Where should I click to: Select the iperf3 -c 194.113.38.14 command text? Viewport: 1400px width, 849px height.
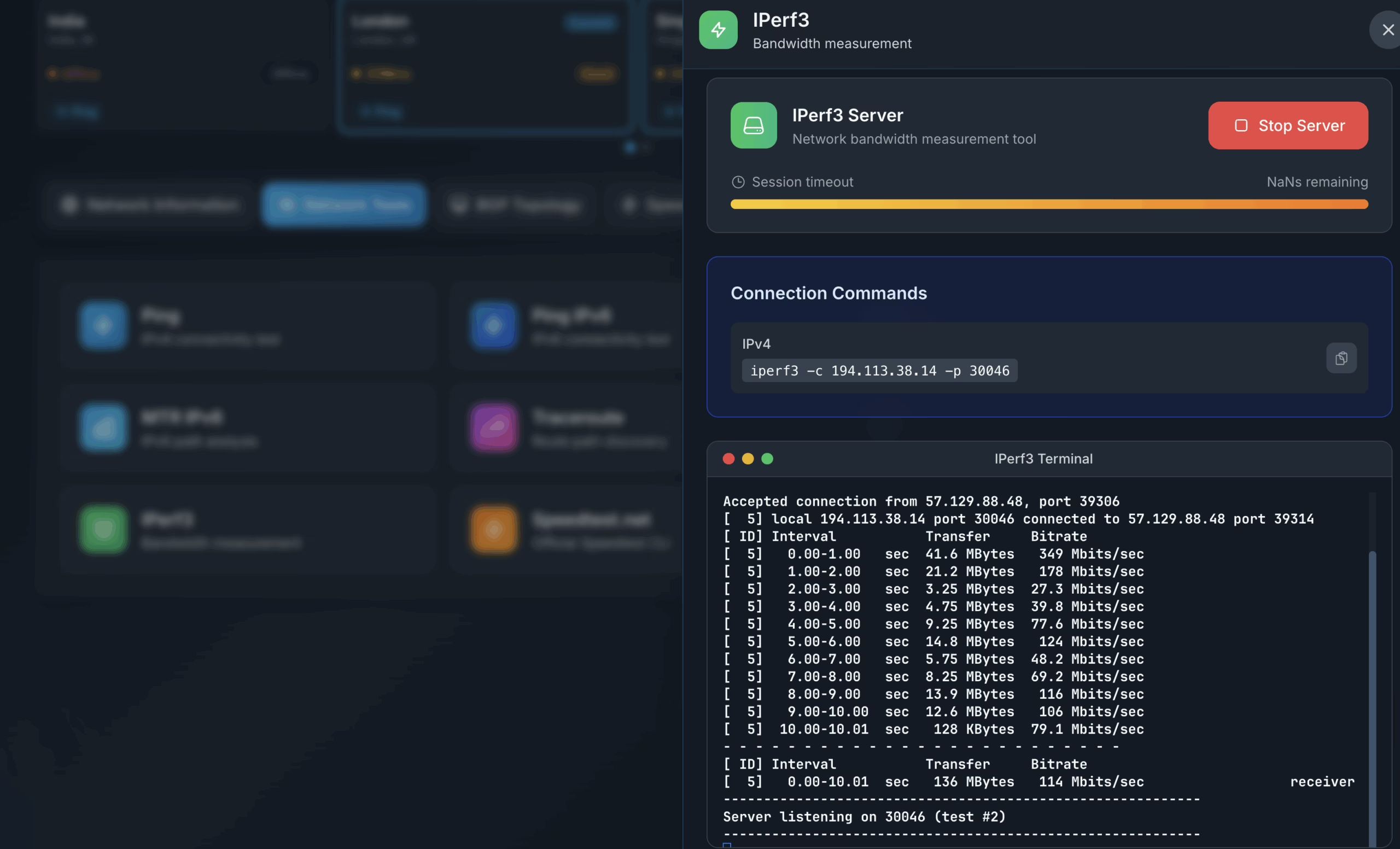pos(879,370)
